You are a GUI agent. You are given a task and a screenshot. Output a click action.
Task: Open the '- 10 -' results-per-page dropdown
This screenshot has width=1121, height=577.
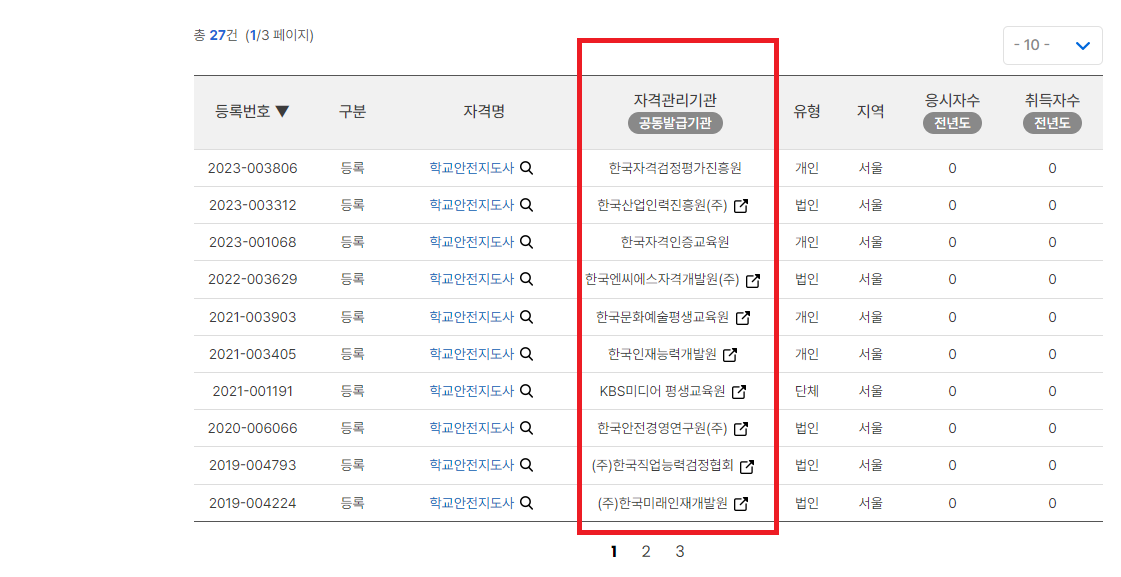[1052, 45]
